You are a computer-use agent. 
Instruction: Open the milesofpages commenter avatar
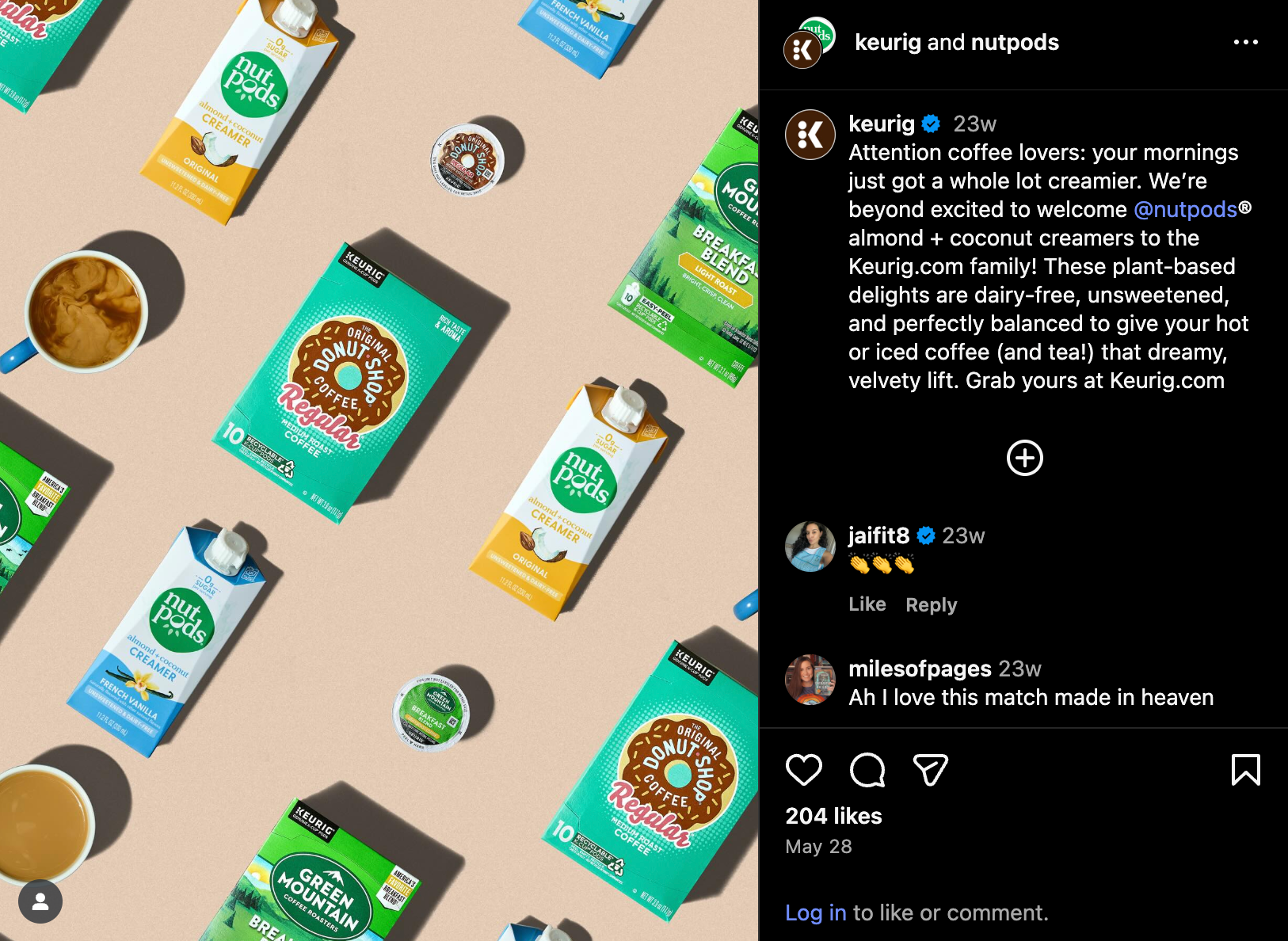point(810,680)
